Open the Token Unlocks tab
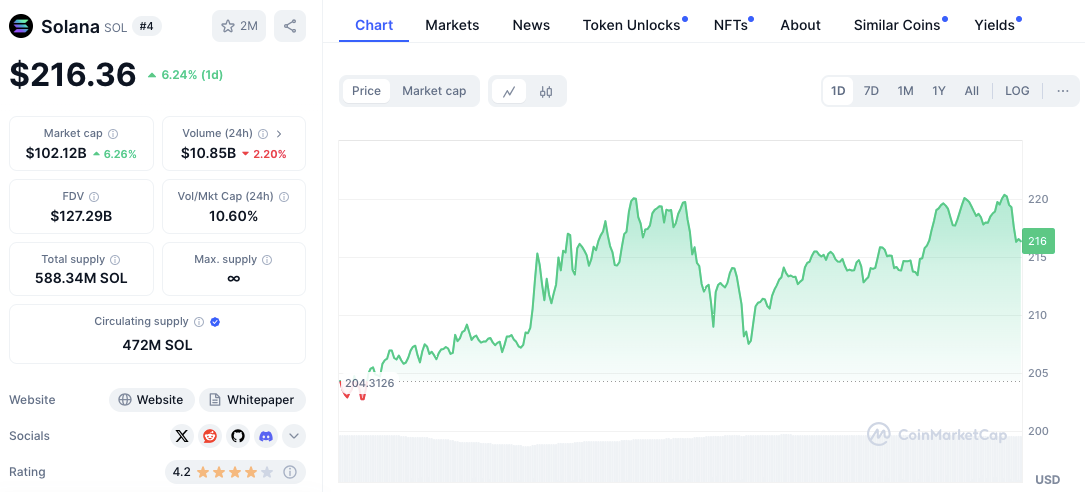 [x=631, y=25]
